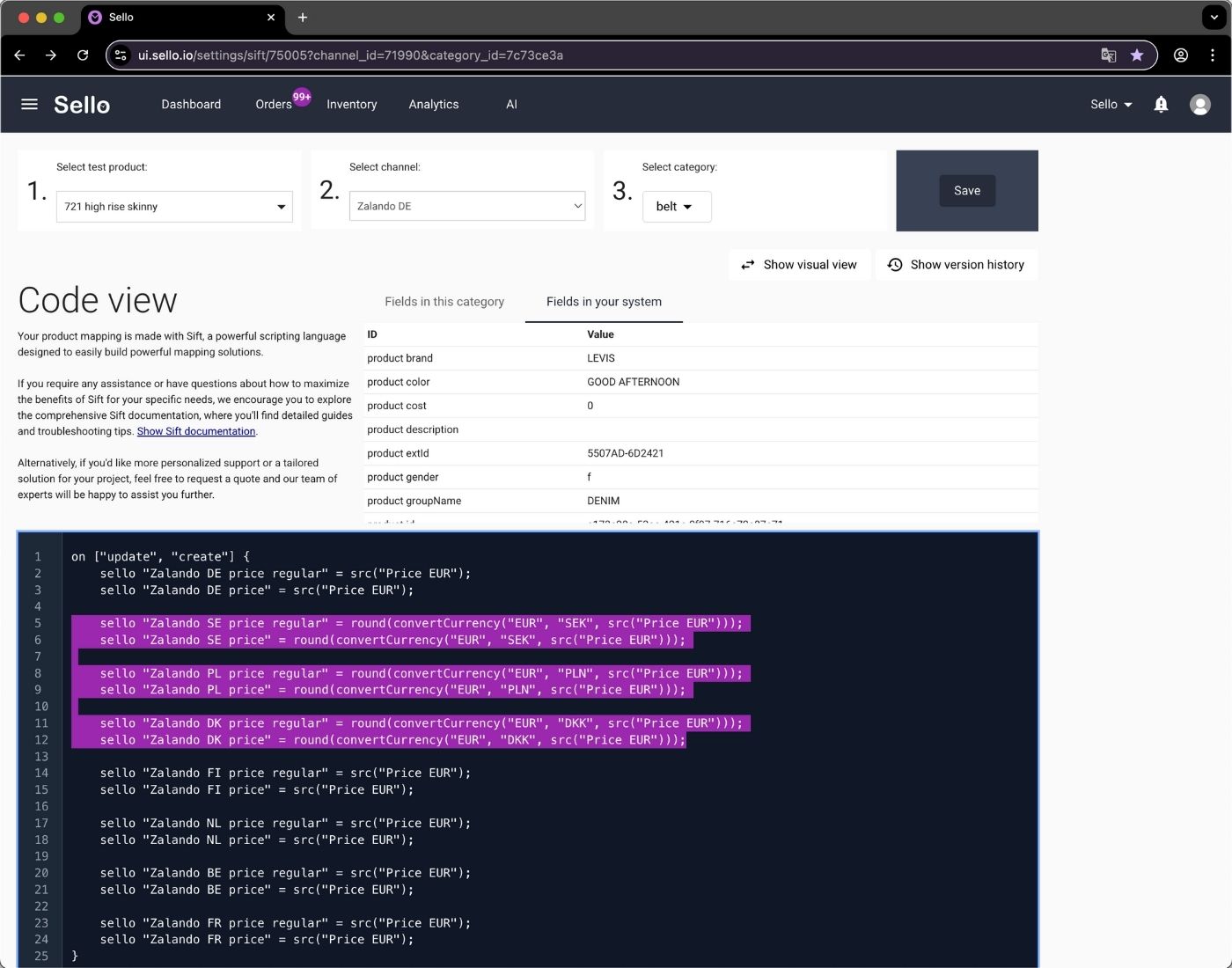
Task: Click code line 17 Zalando NL price regular
Action: [x=286, y=824]
